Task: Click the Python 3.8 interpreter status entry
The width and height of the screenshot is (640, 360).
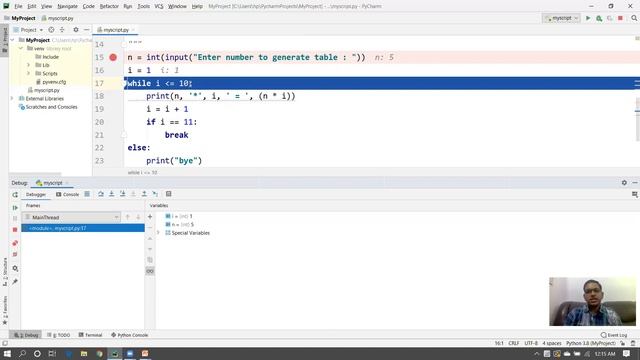Action: coord(590,343)
